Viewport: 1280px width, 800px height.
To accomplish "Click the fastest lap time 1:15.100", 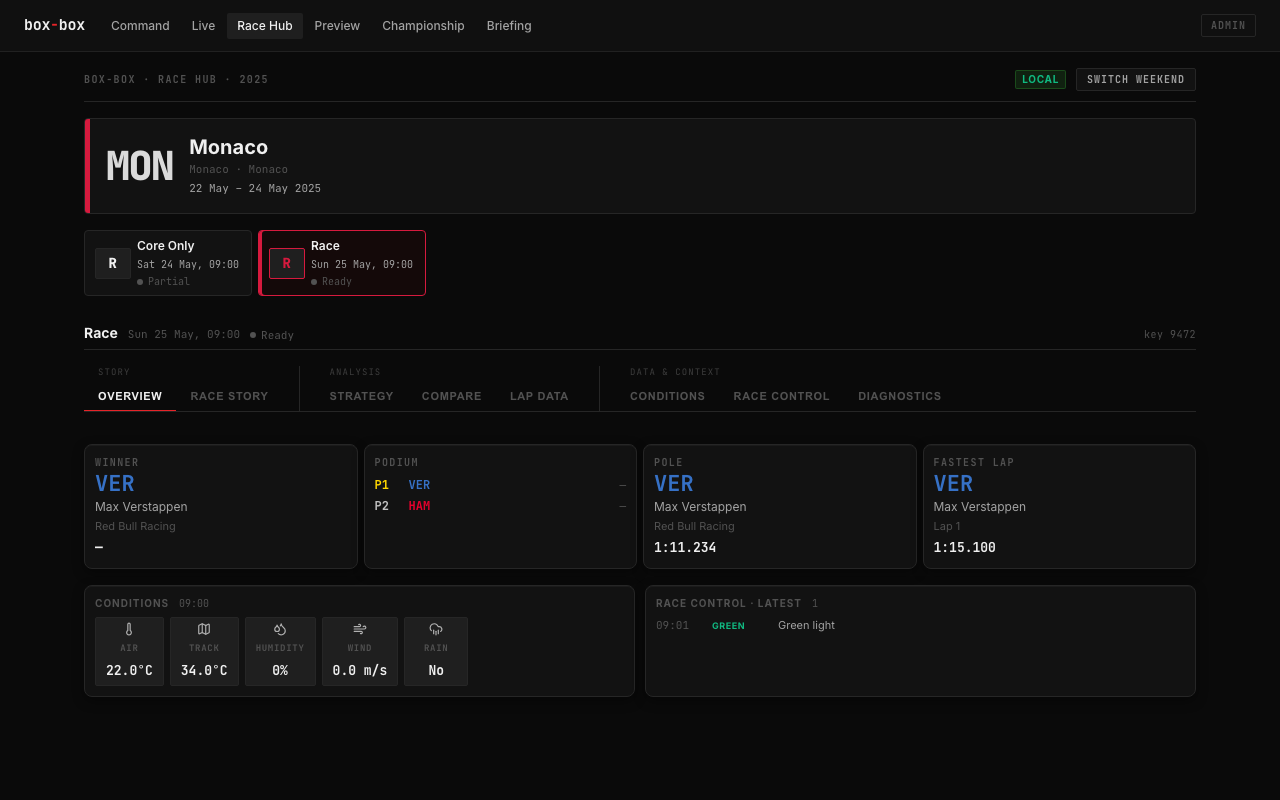I will [x=965, y=548].
